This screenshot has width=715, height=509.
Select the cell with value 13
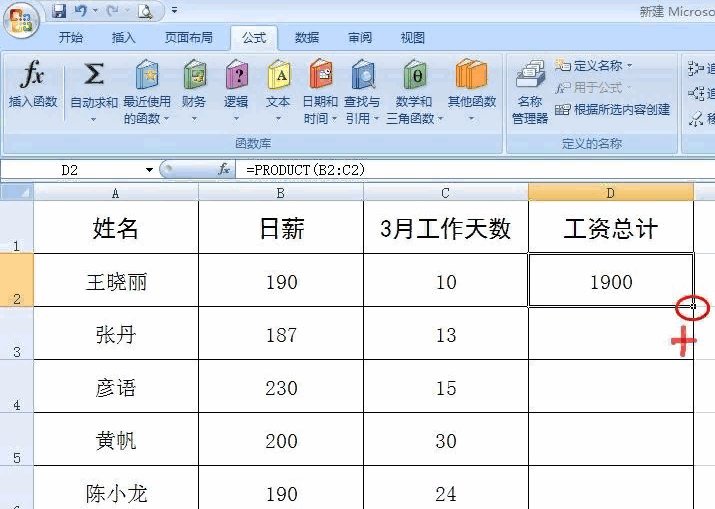446,333
